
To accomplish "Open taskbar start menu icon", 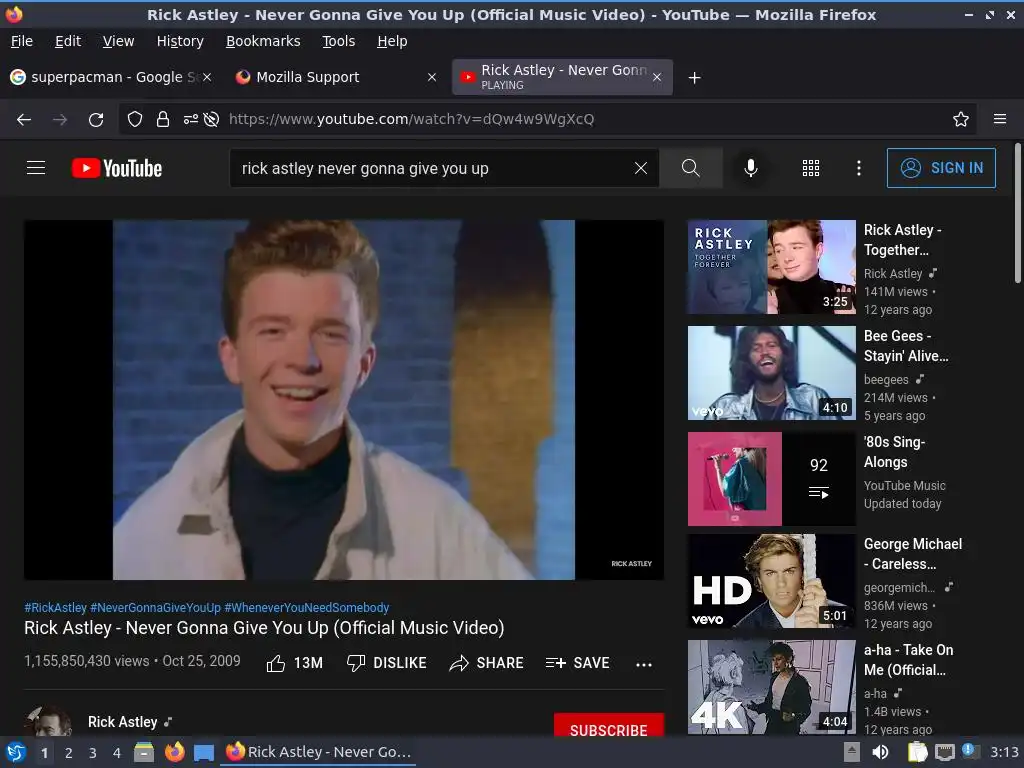I will (16, 752).
